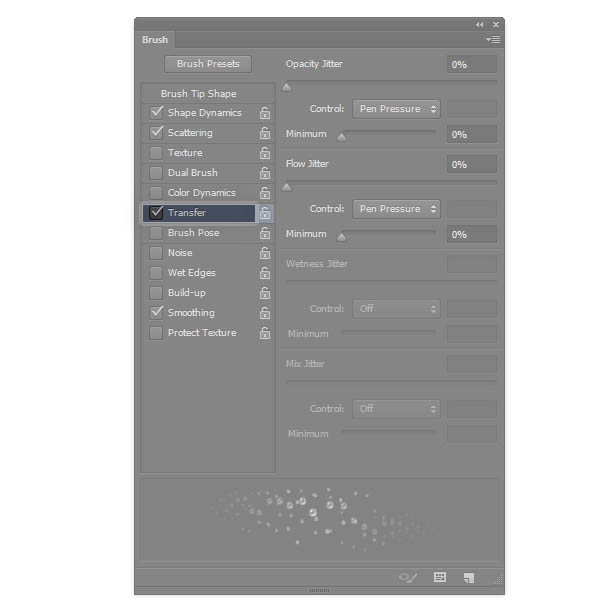The width and height of the screenshot is (600, 600).
Task: Click the toggle brush preview icon
Action: click(x=408, y=577)
